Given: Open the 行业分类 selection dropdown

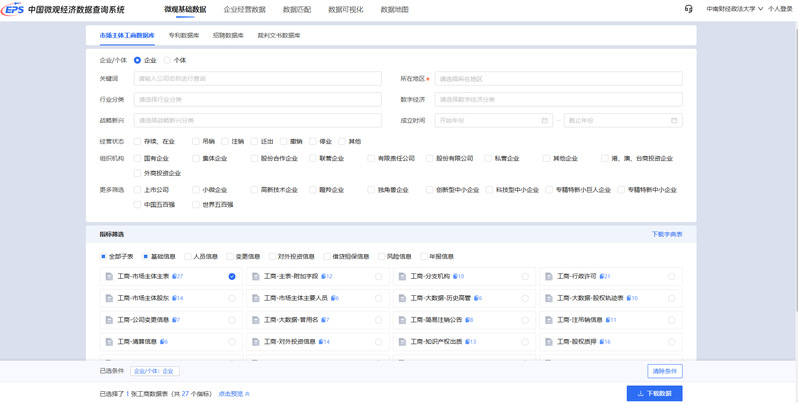Looking at the screenshot, I should point(257,100).
